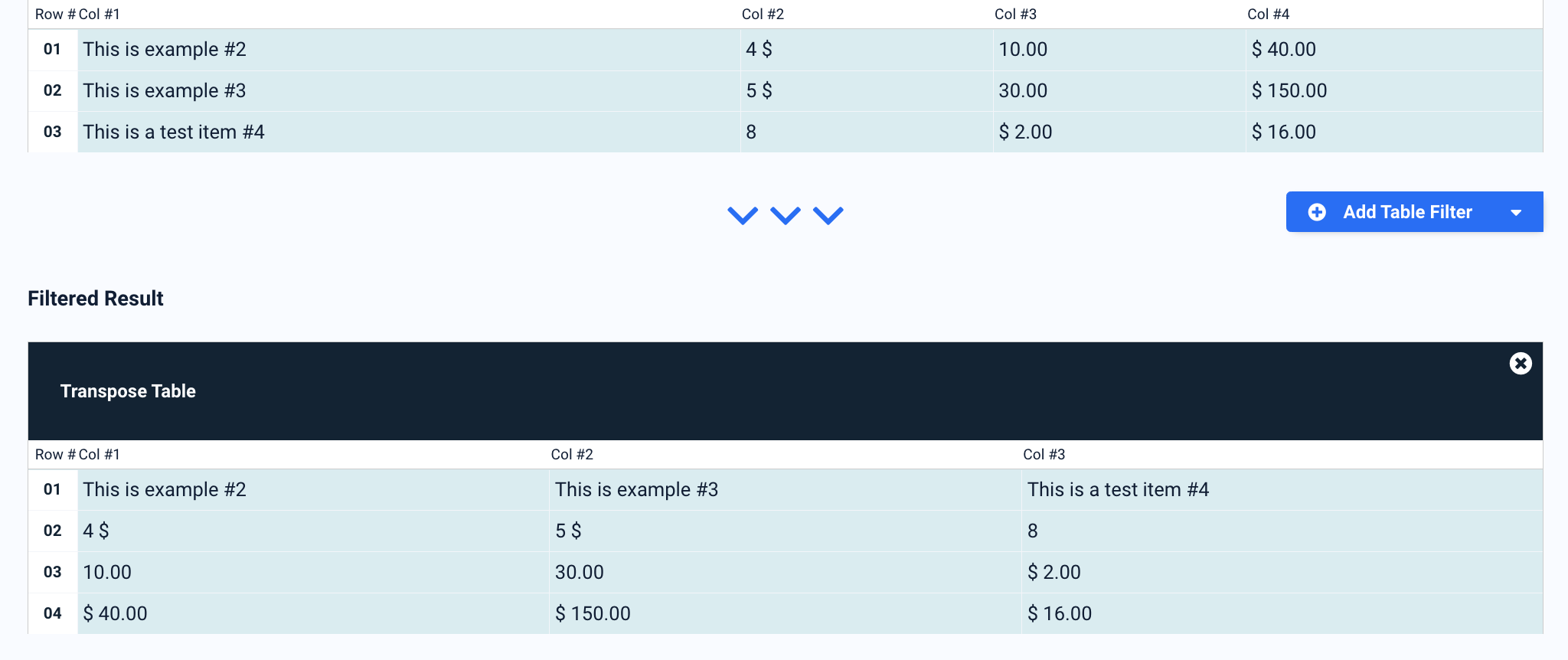1568x660 pixels.
Task: Click the right blue down-chevron icon
Action: click(x=828, y=215)
